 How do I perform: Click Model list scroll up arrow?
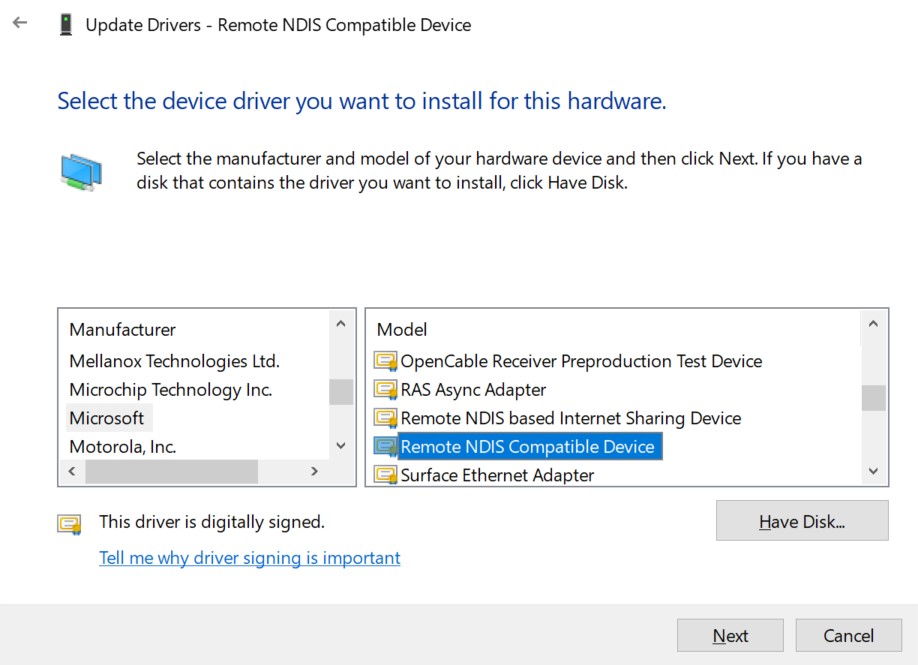tap(874, 324)
